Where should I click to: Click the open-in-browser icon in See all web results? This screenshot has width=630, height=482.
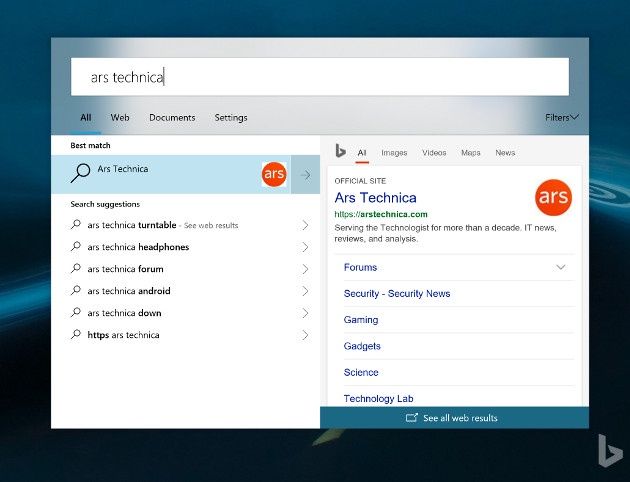412,418
